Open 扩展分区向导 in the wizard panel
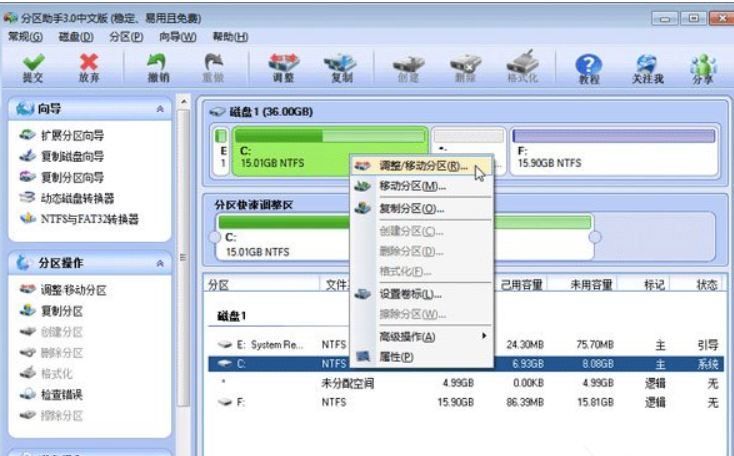734x456 pixels. pyautogui.click(x=62, y=135)
